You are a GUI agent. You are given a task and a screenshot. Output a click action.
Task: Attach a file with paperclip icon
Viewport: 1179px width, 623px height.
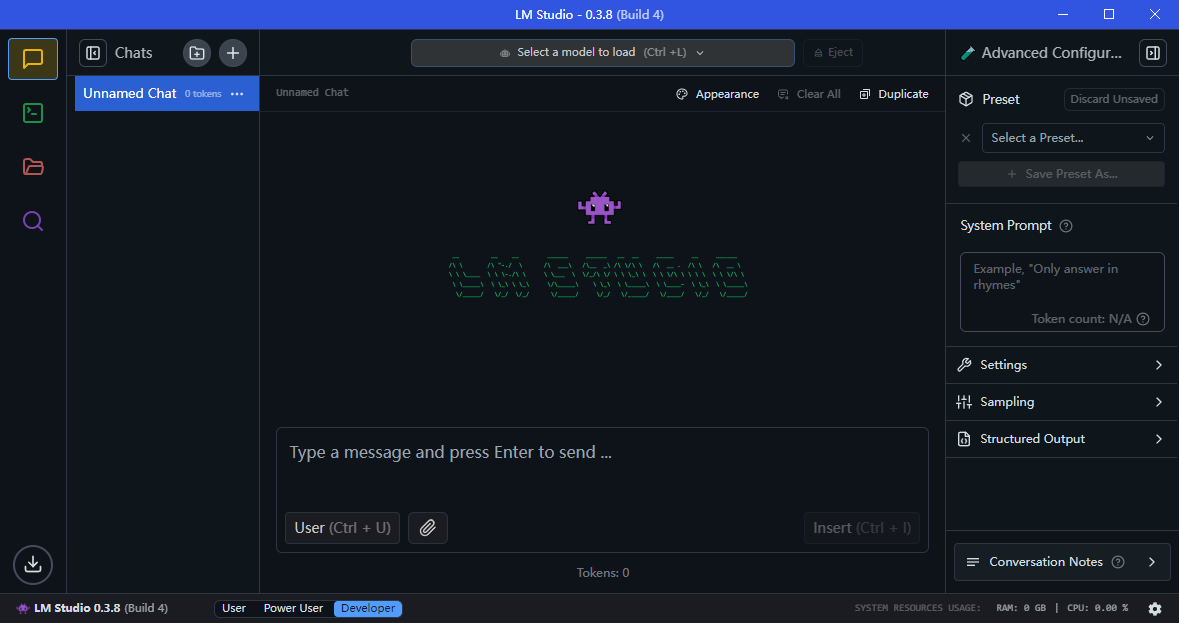[428, 528]
